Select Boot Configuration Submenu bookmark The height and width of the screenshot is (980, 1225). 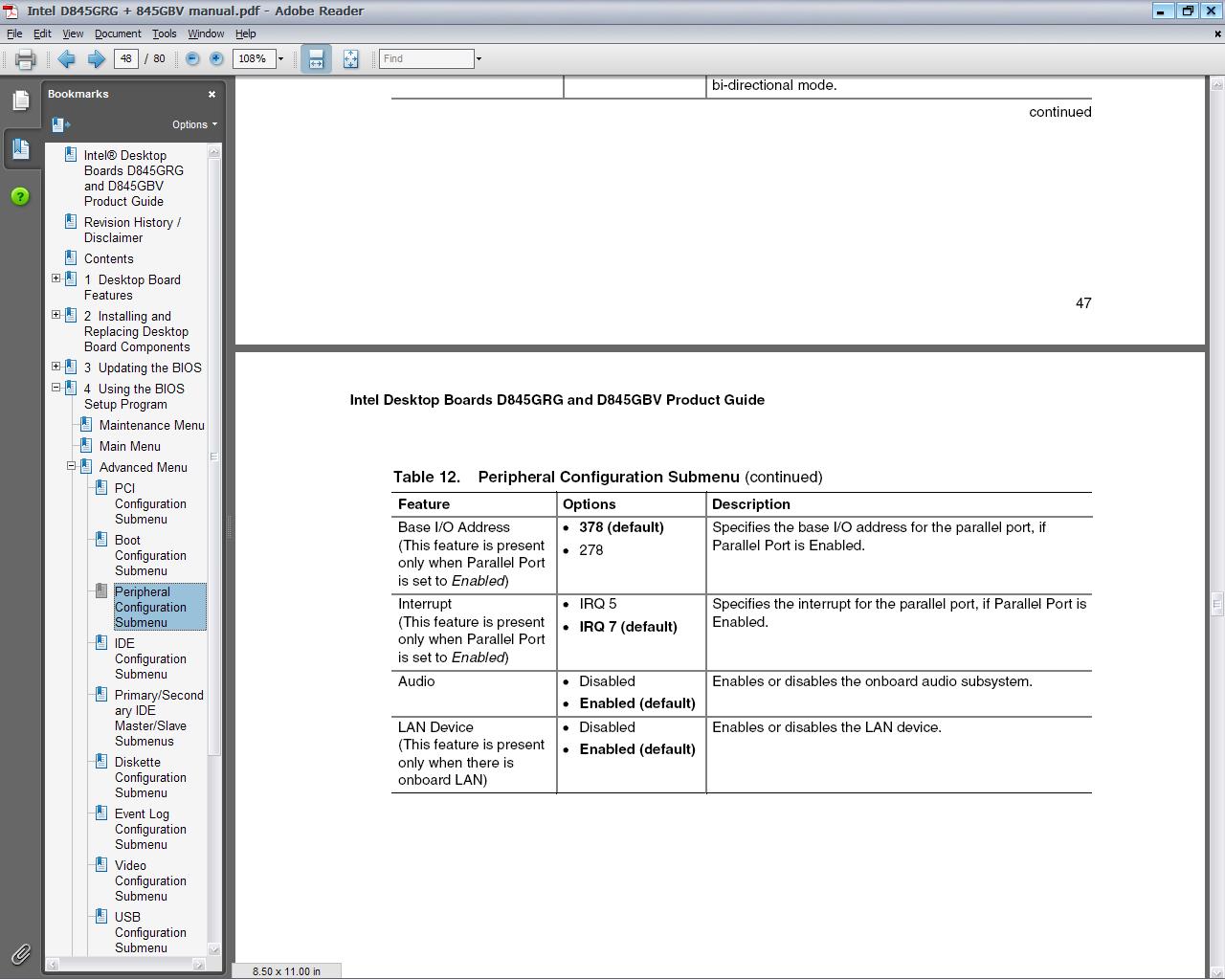150,555
